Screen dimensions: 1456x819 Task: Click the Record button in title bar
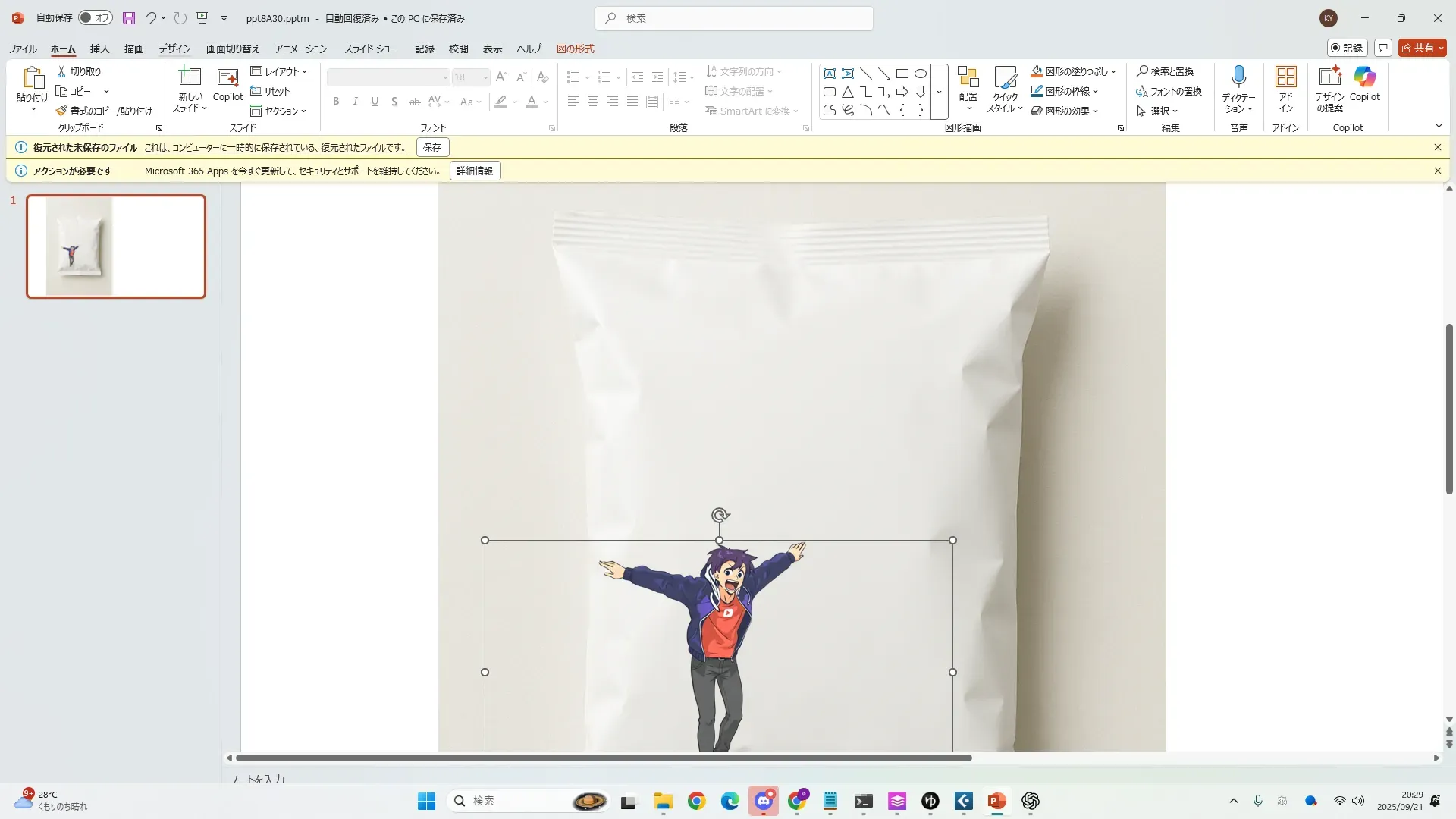(x=1347, y=48)
